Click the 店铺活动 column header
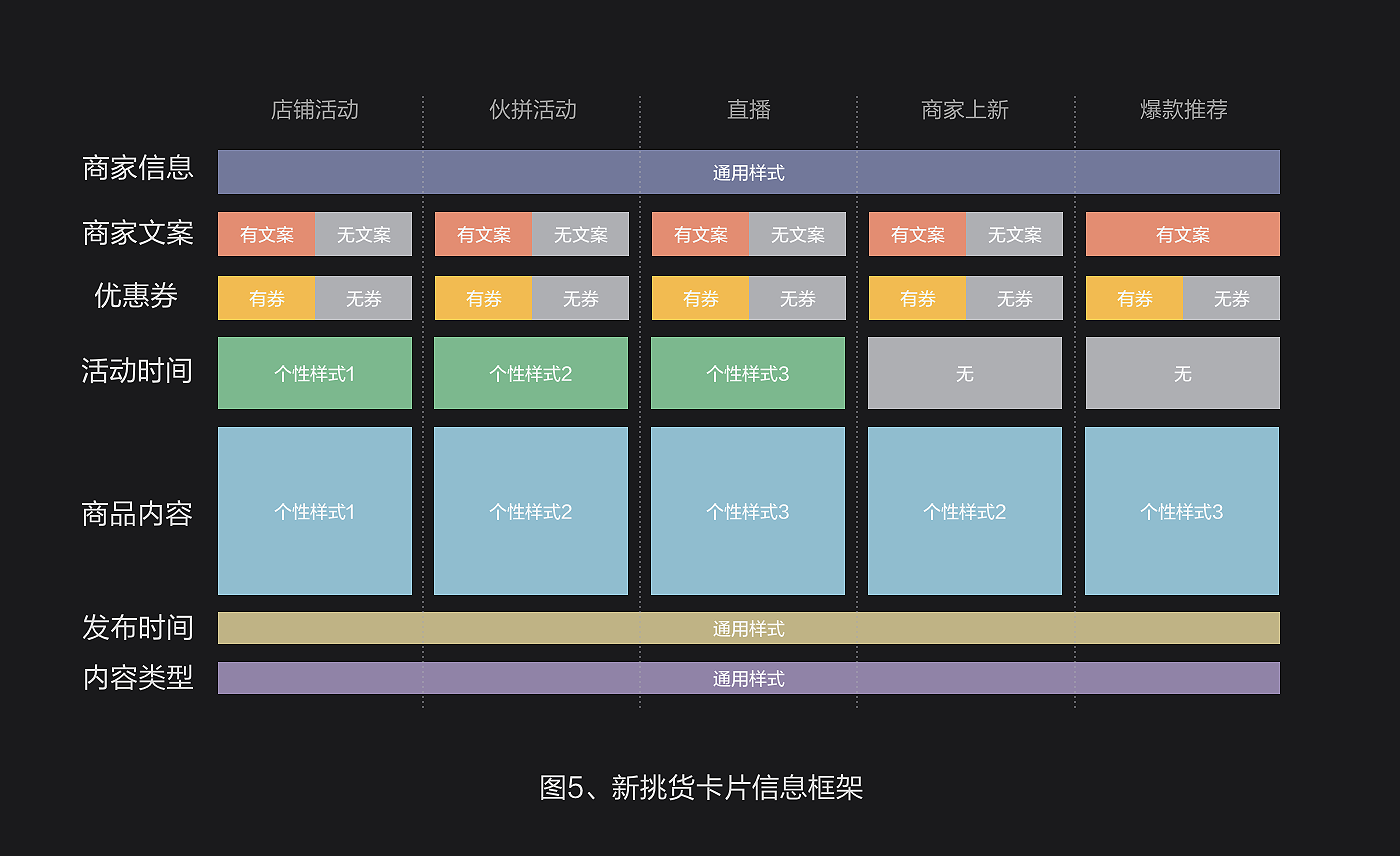The height and width of the screenshot is (856, 1400). (314, 110)
